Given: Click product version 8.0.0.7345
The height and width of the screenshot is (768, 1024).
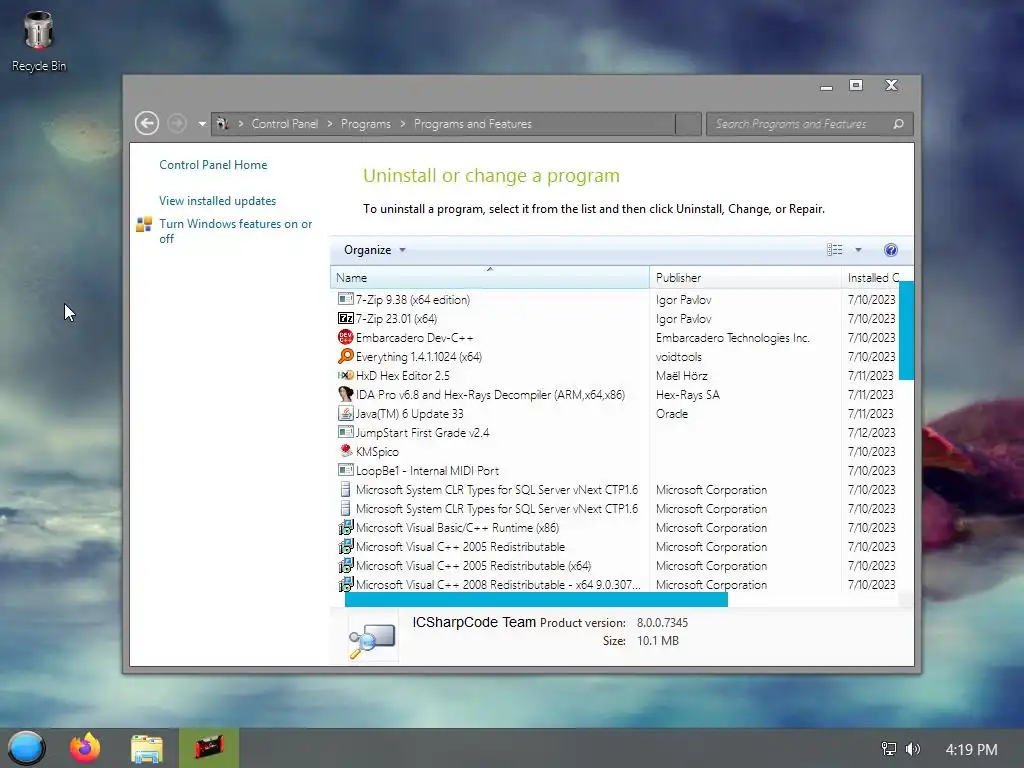Looking at the screenshot, I should [662, 622].
